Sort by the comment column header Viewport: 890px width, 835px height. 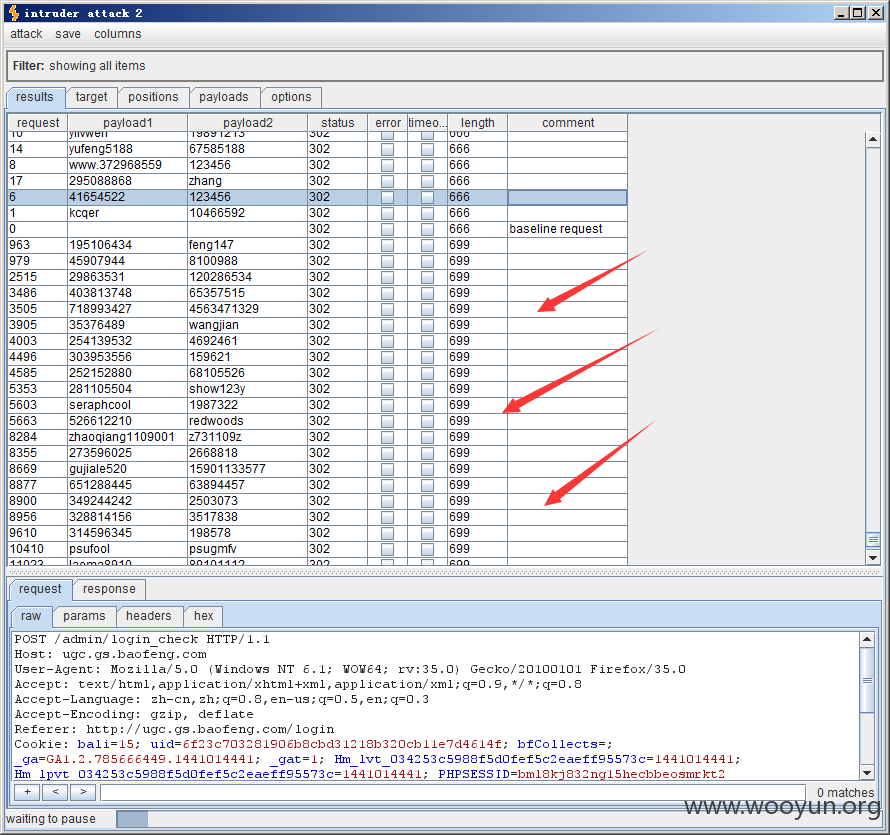[568, 123]
